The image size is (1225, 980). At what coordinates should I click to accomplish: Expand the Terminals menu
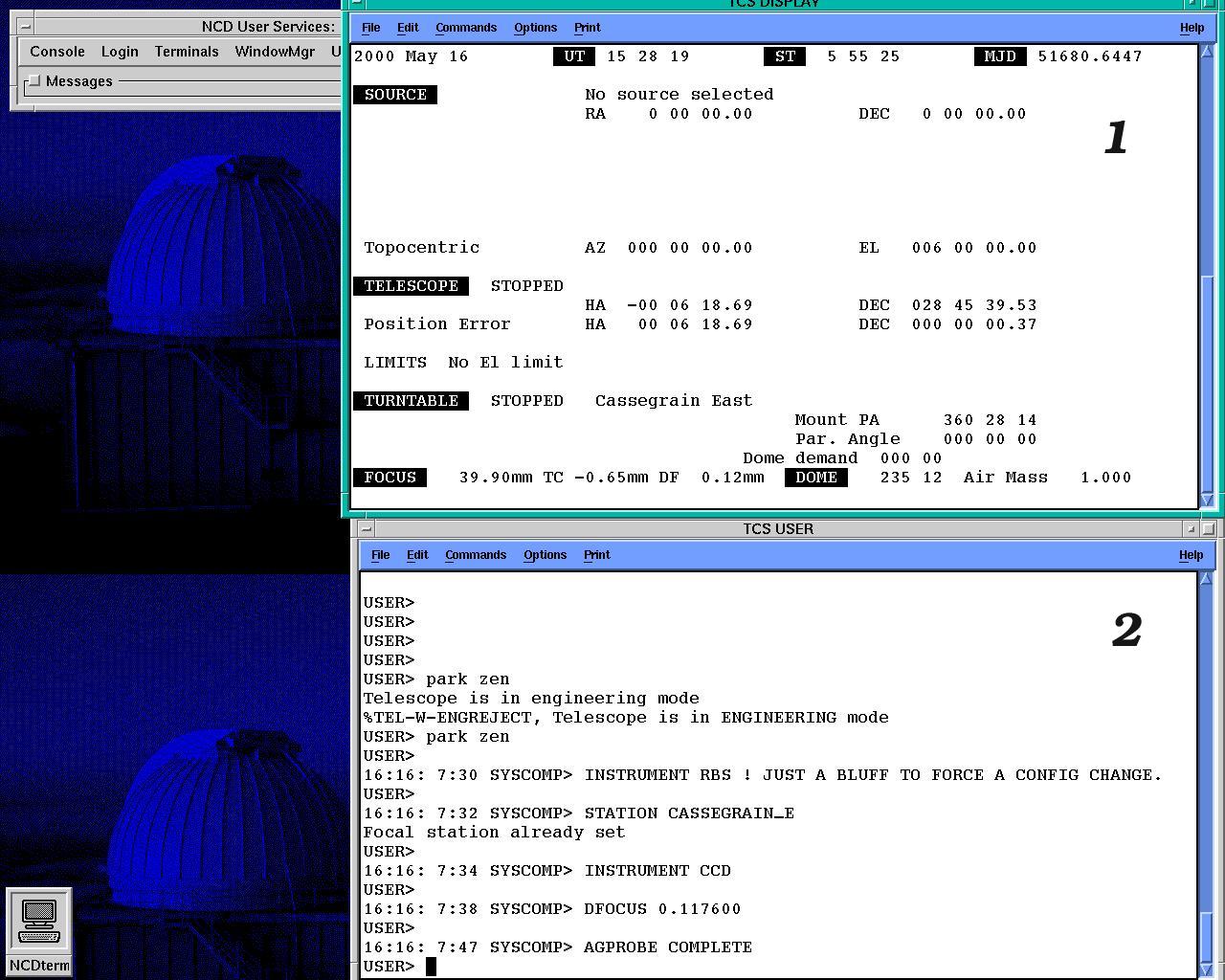pos(187,52)
